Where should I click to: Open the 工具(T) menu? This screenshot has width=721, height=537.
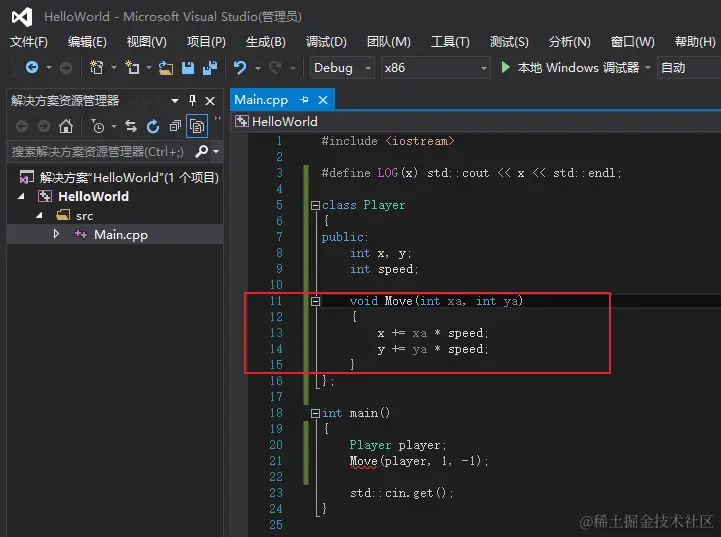click(450, 42)
